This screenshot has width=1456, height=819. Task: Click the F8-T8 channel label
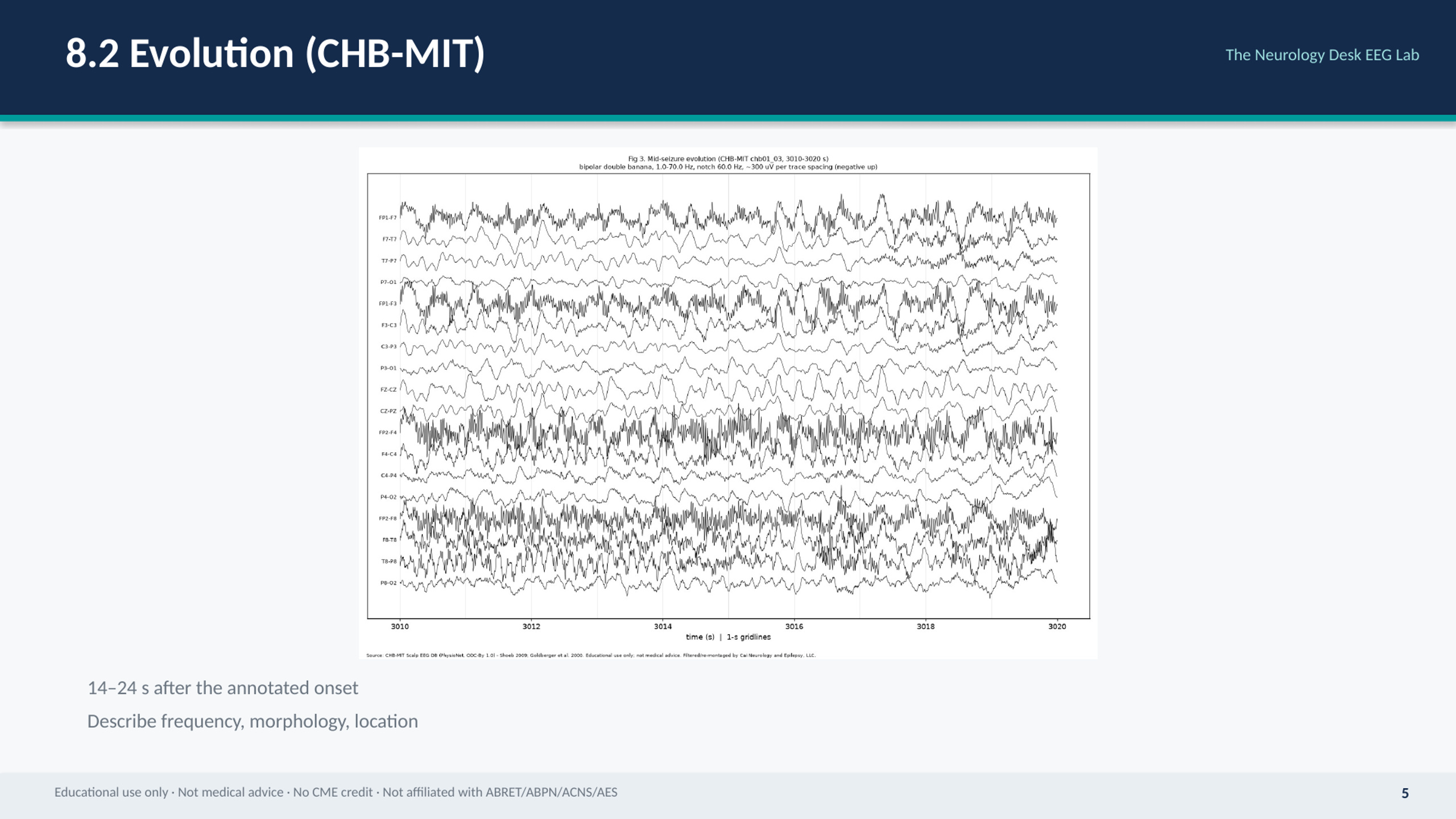389,540
